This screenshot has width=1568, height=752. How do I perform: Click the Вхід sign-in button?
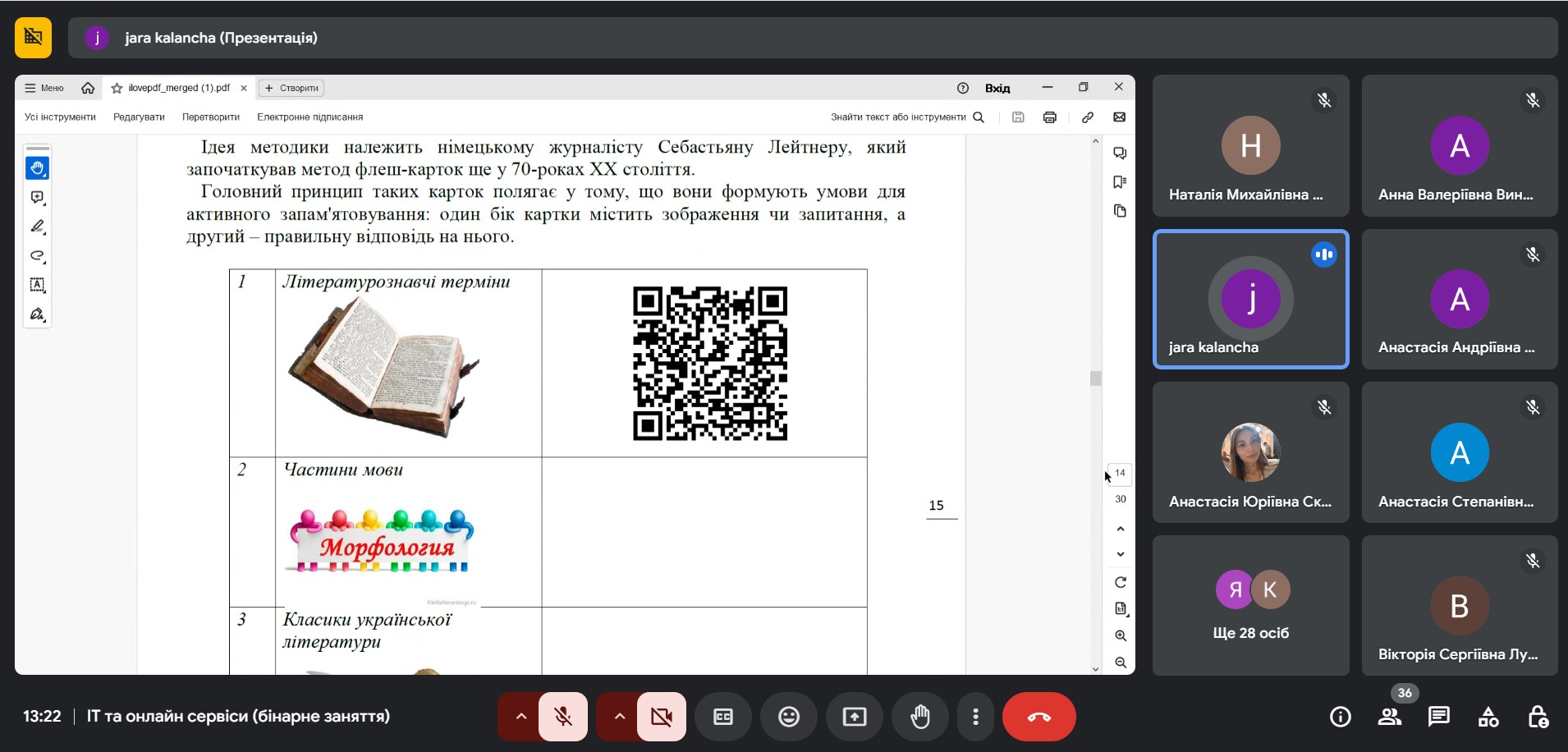[x=997, y=88]
